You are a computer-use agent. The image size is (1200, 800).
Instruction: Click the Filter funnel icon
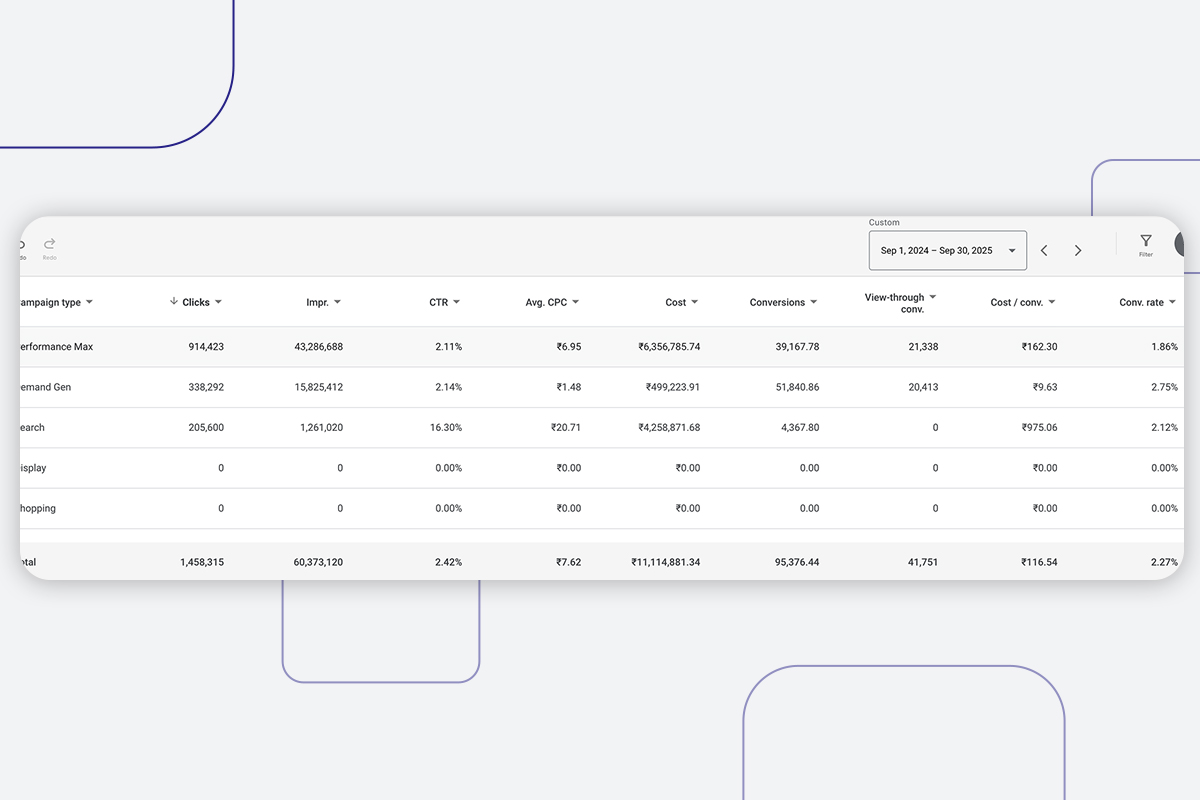click(x=1146, y=241)
